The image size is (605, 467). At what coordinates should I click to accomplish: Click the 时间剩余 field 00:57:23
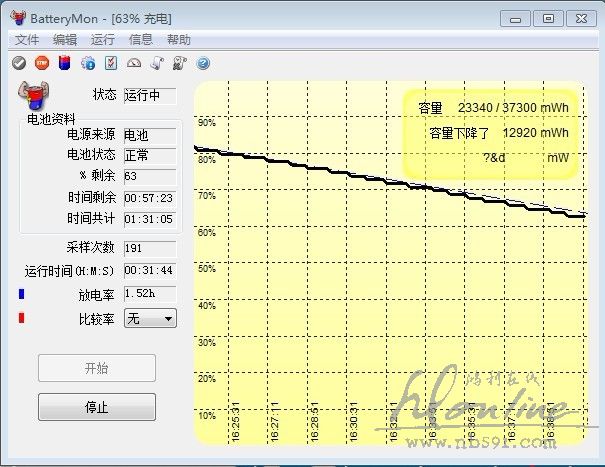pos(150,198)
